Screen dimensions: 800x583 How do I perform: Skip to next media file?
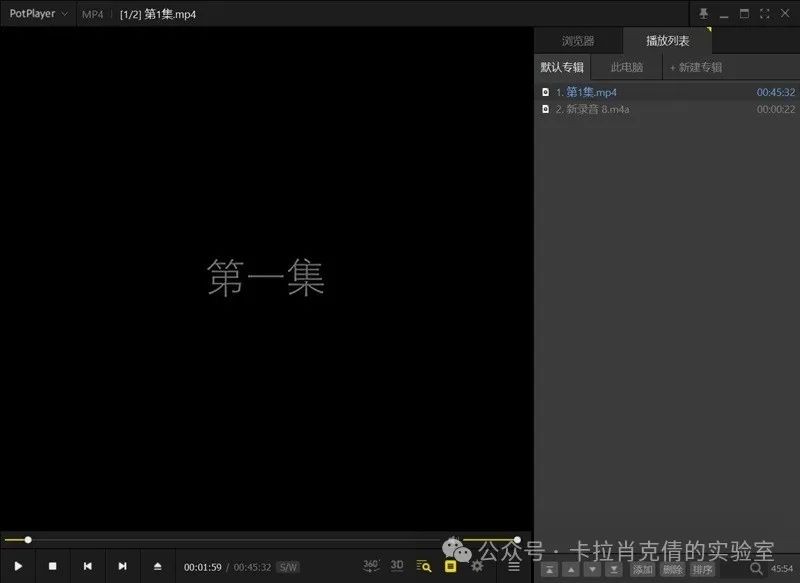click(x=122, y=567)
